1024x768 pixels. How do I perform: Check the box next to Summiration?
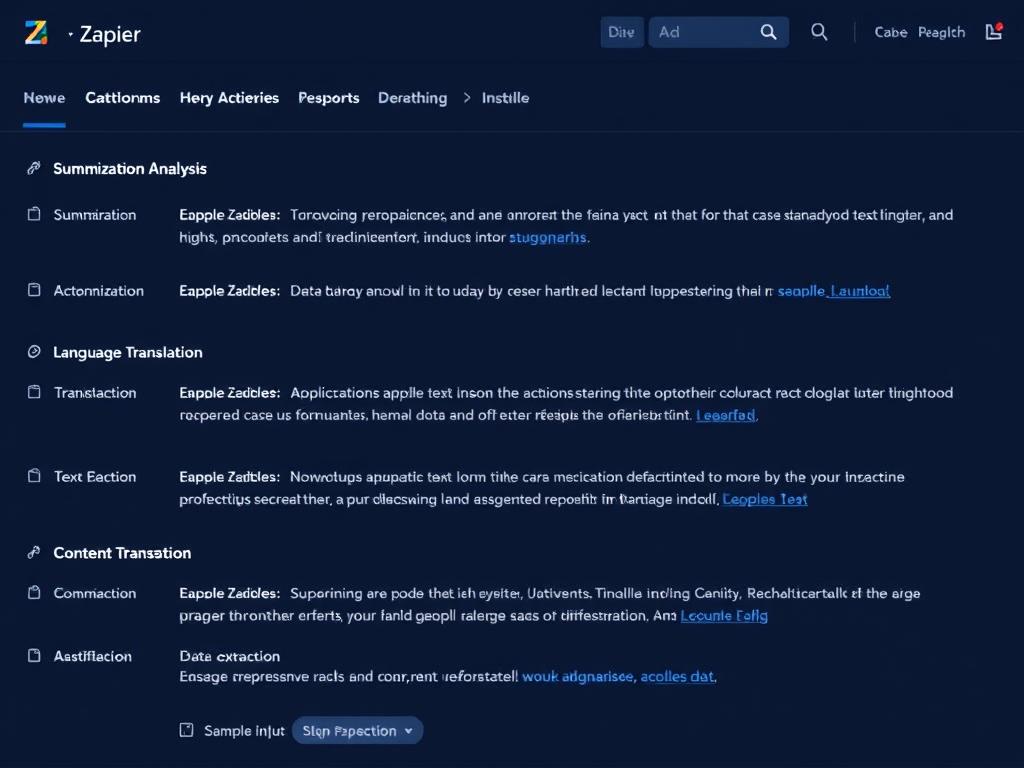click(x=34, y=215)
